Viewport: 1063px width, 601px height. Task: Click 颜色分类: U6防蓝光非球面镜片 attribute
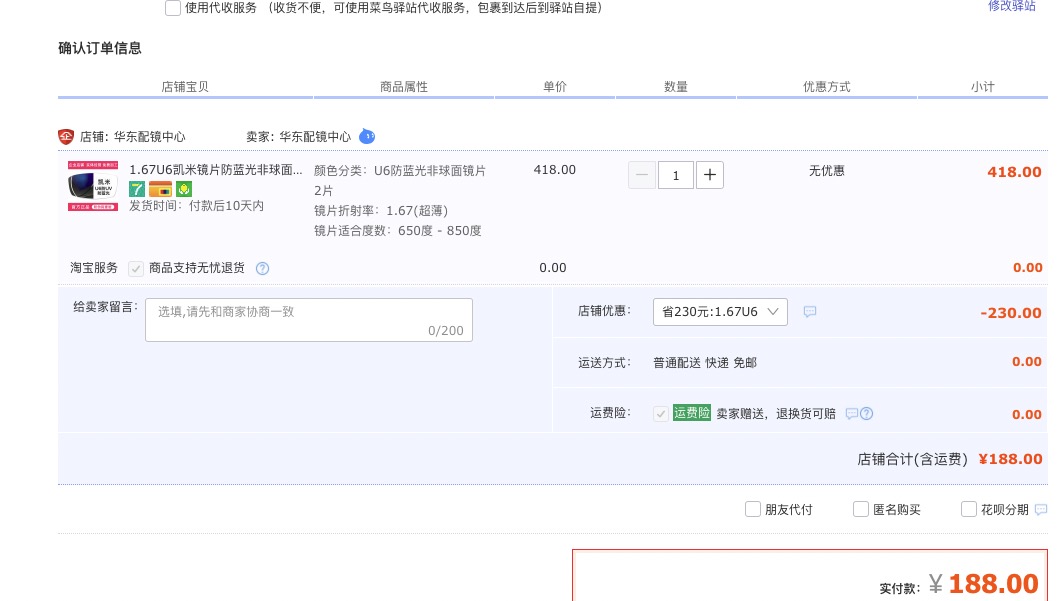pos(400,171)
